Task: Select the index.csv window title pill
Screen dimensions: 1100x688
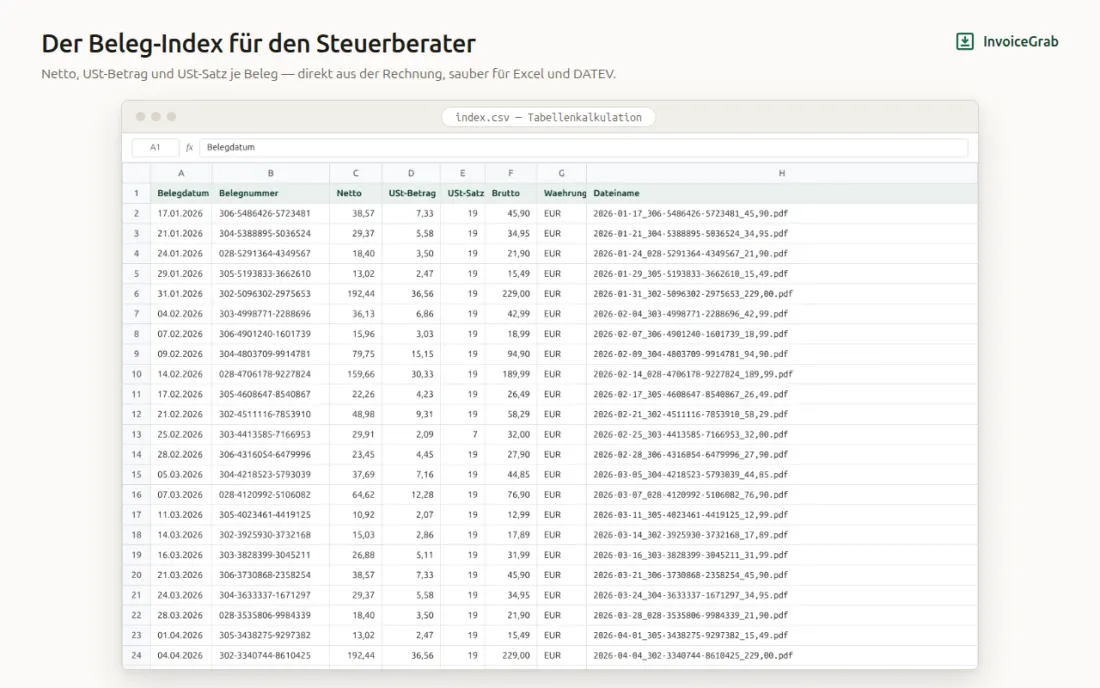Action: pos(549,117)
